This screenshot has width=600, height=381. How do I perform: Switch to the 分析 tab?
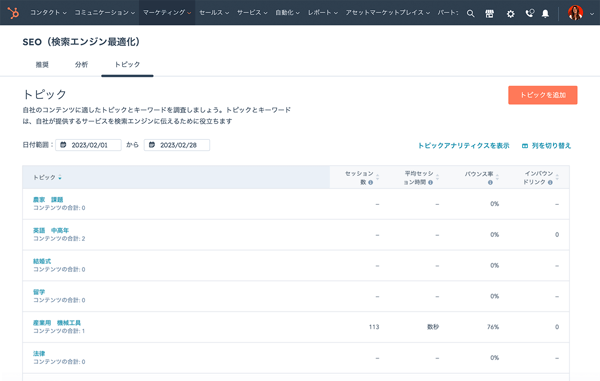(81, 65)
